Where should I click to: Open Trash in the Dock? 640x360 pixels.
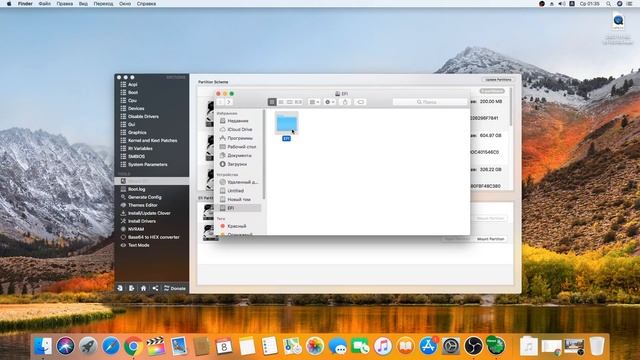pos(597,346)
